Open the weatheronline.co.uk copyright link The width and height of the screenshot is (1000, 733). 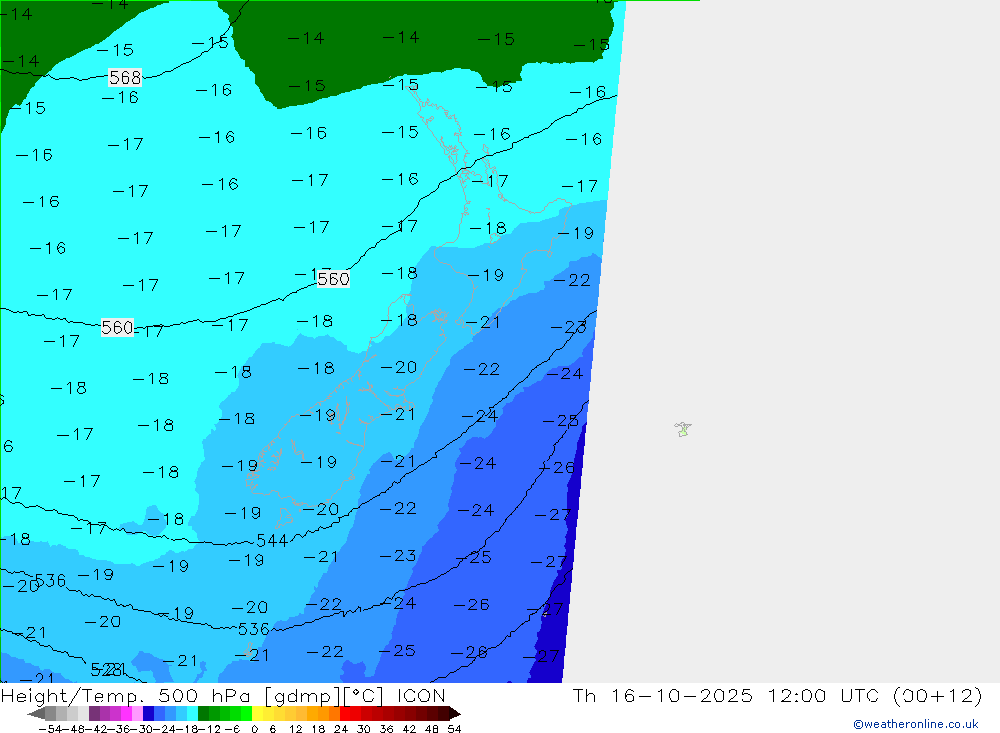point(916,724)
